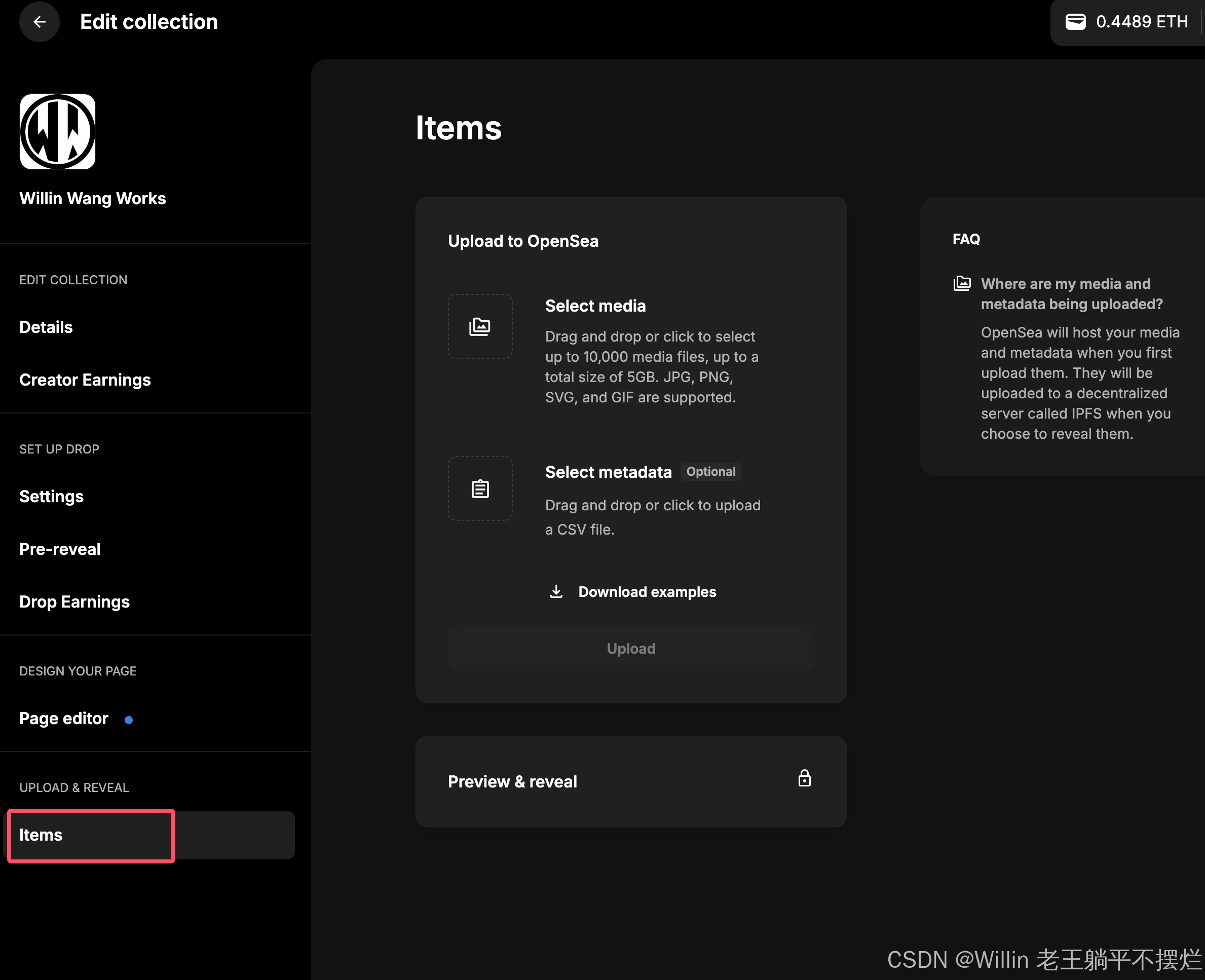Click the Select media image icon box

(480, 326)
